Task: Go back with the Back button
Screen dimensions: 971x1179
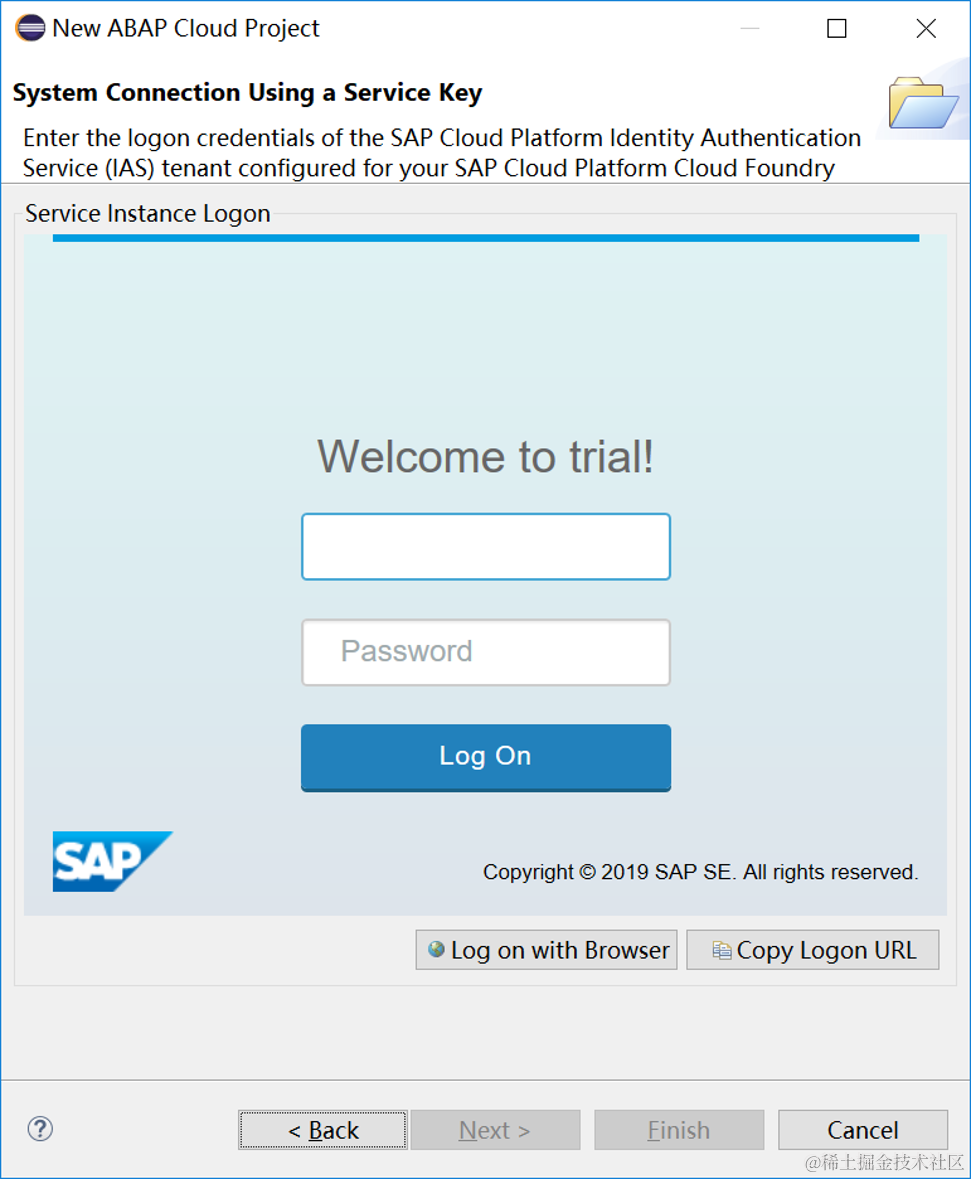Action: pyautogui.click(x=323, y=1129)
